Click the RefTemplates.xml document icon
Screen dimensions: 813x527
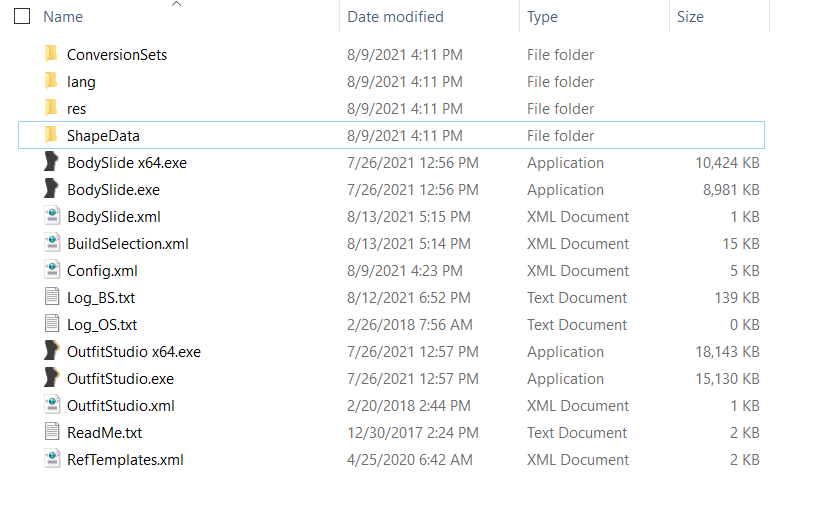(x=52, y=458)
